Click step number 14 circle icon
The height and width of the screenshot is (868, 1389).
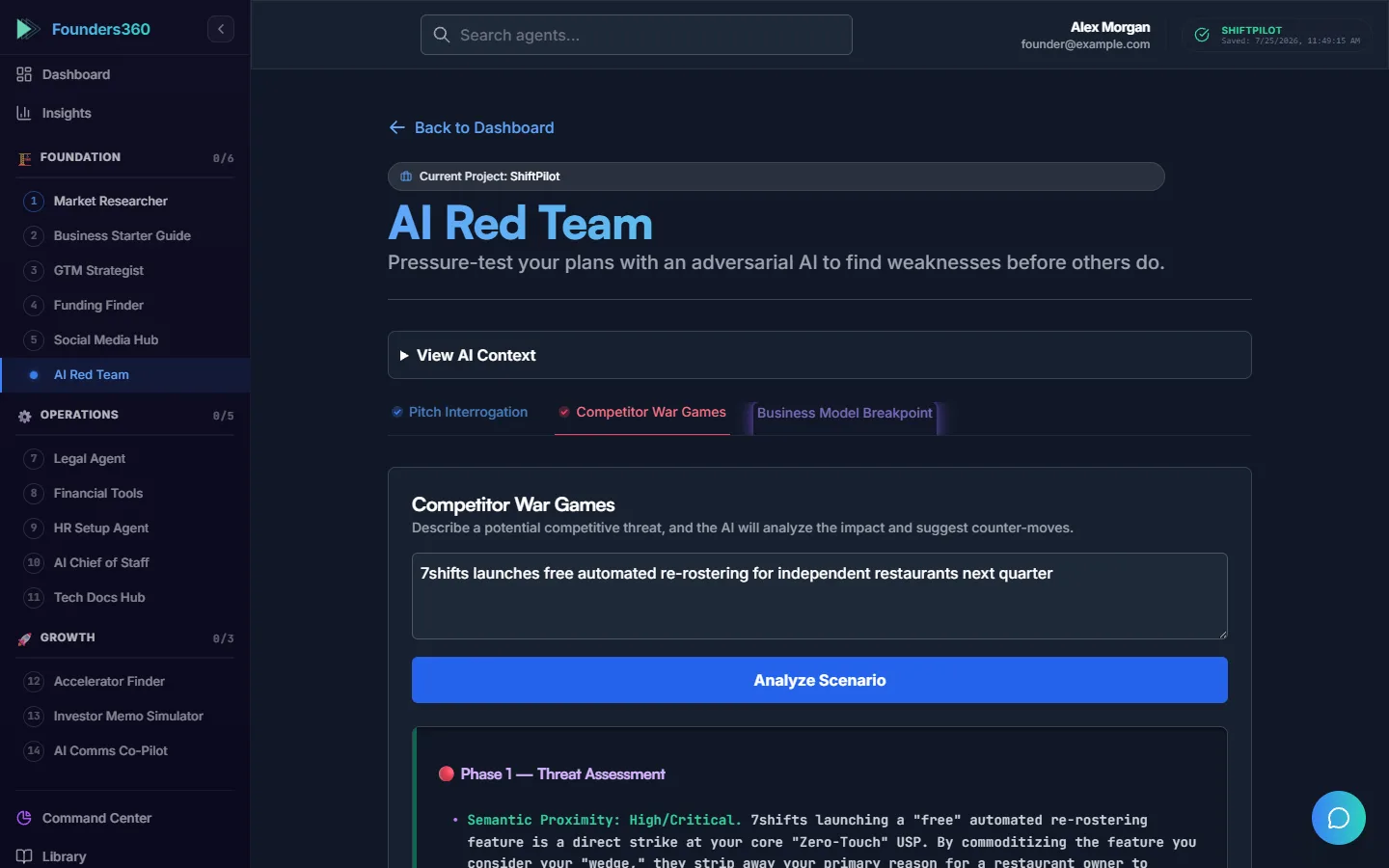[34, 750]
